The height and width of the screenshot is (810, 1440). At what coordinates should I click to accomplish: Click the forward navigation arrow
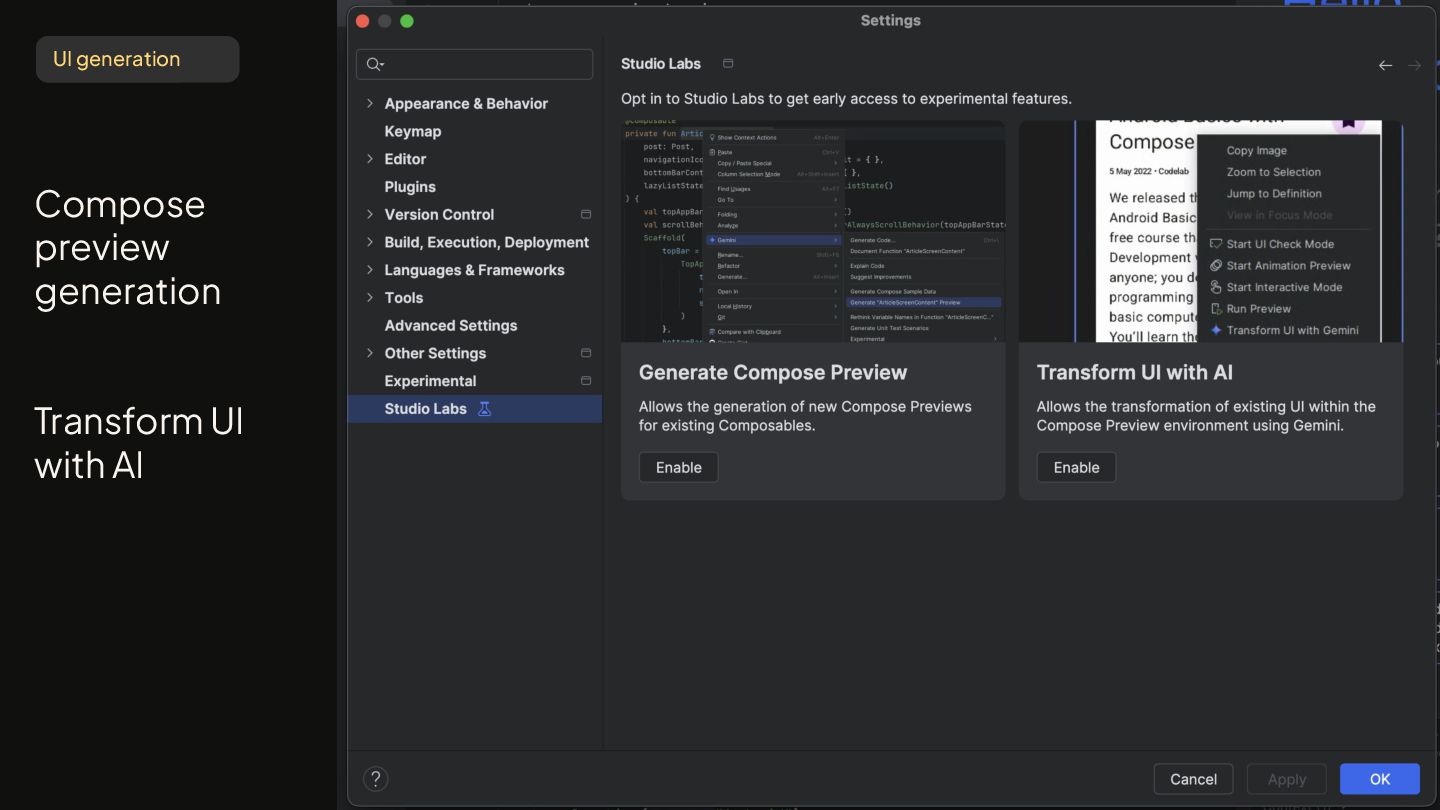[x=1414, y=65]
